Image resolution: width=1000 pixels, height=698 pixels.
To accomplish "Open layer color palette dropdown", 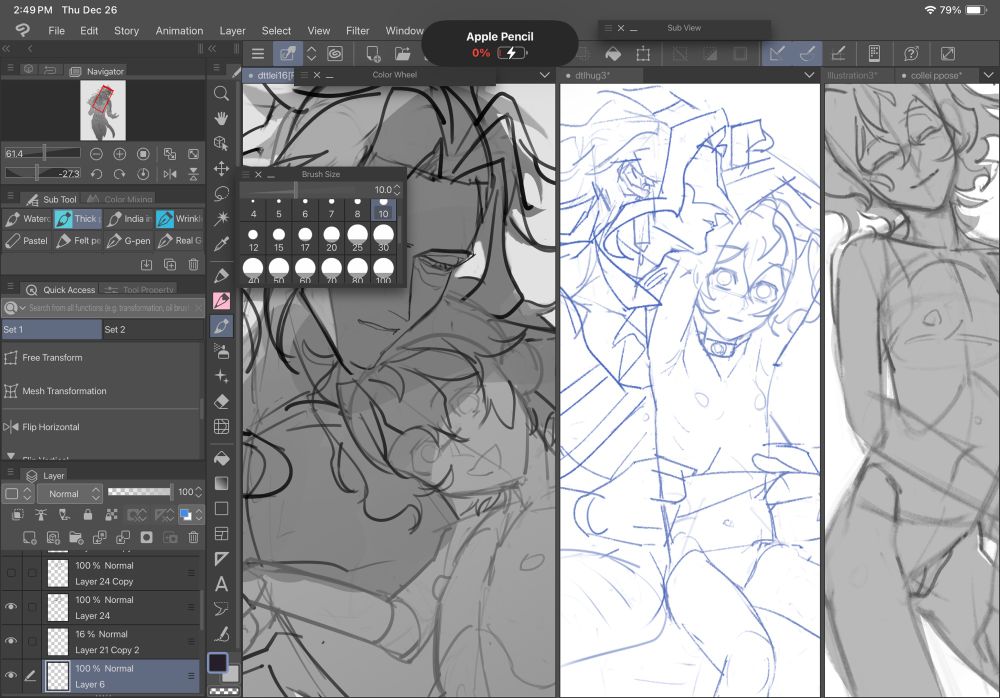I will [17, 493].
